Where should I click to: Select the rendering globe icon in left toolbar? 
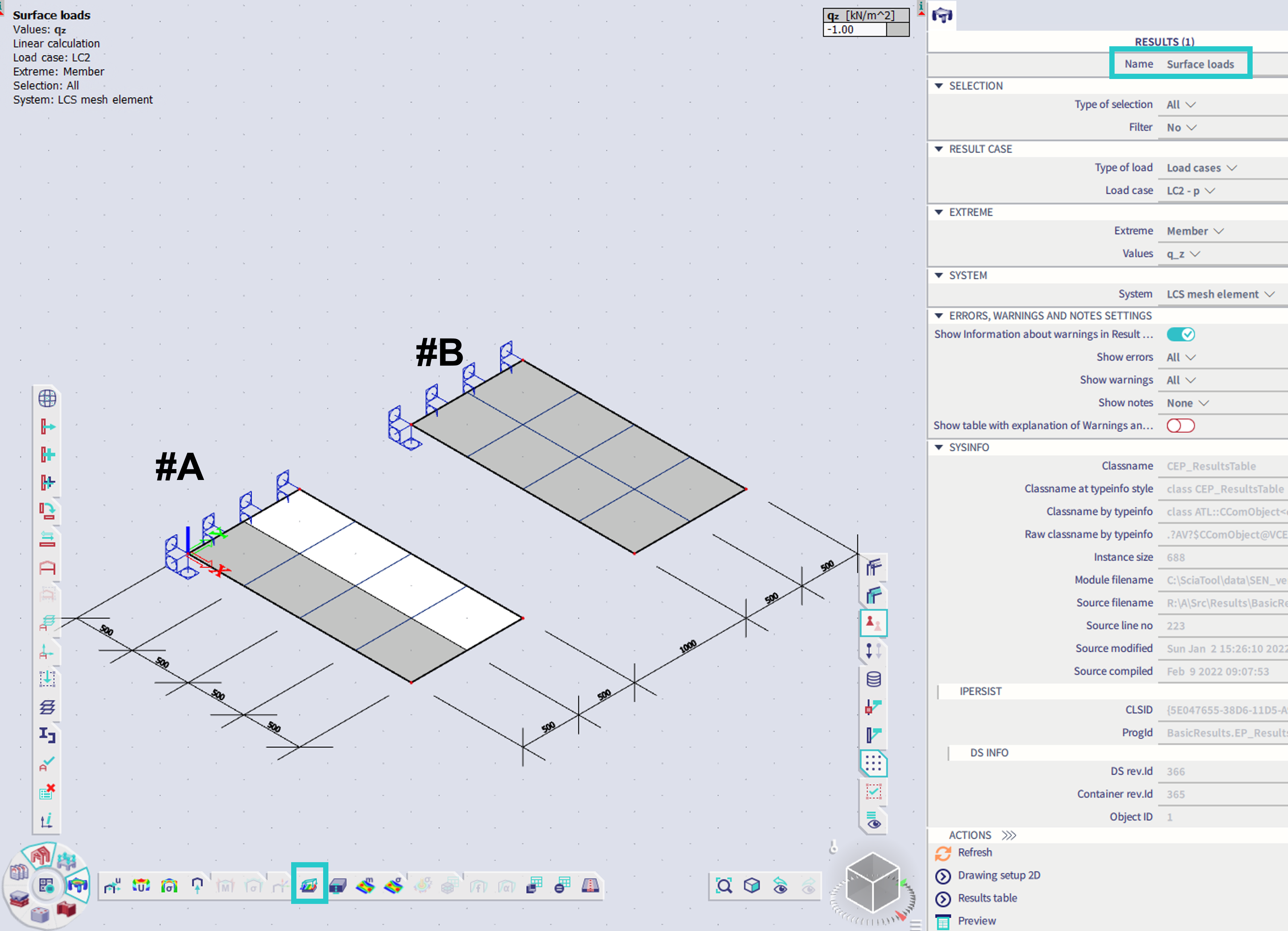tap(48, 399)
